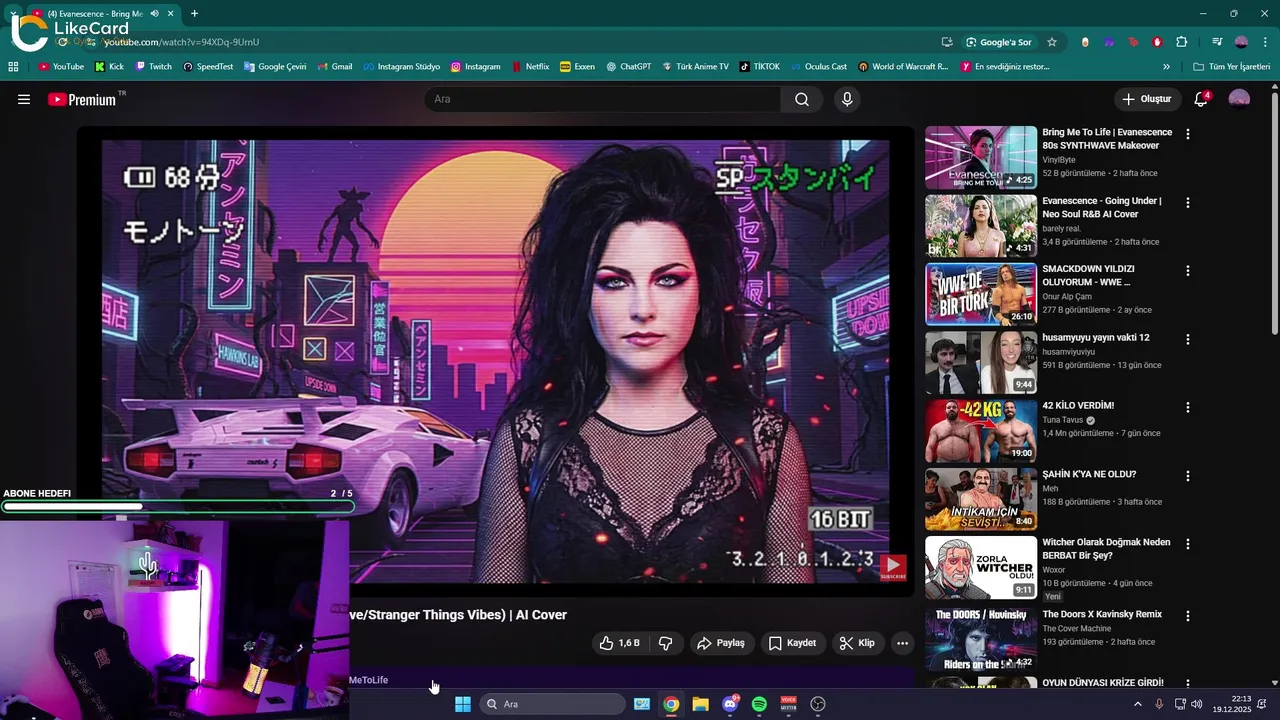The width and height of the screenshot is (1280, 720).
Task: Dislike the video
Action: (666, 643)
